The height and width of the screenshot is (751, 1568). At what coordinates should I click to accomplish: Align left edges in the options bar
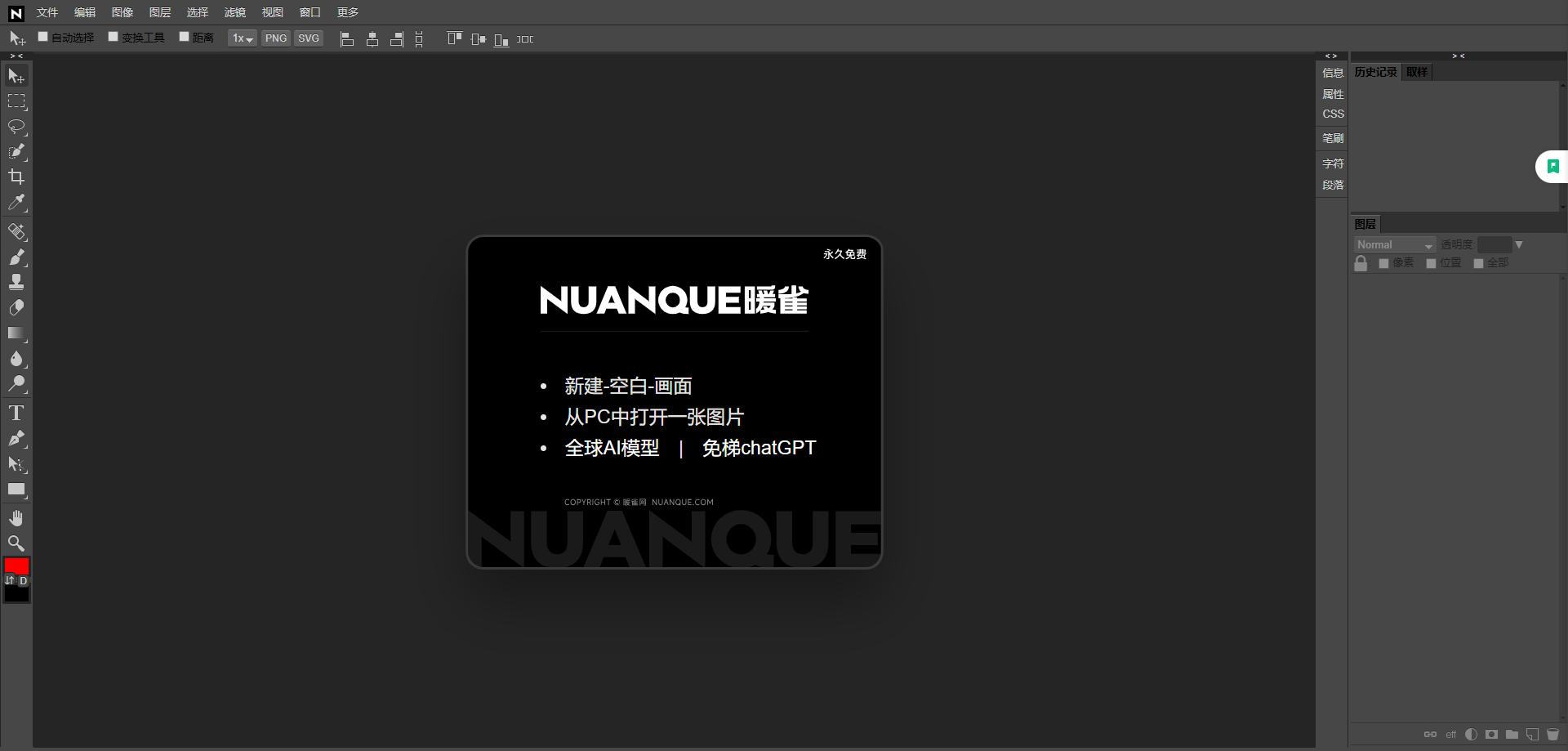coord(347,39)
